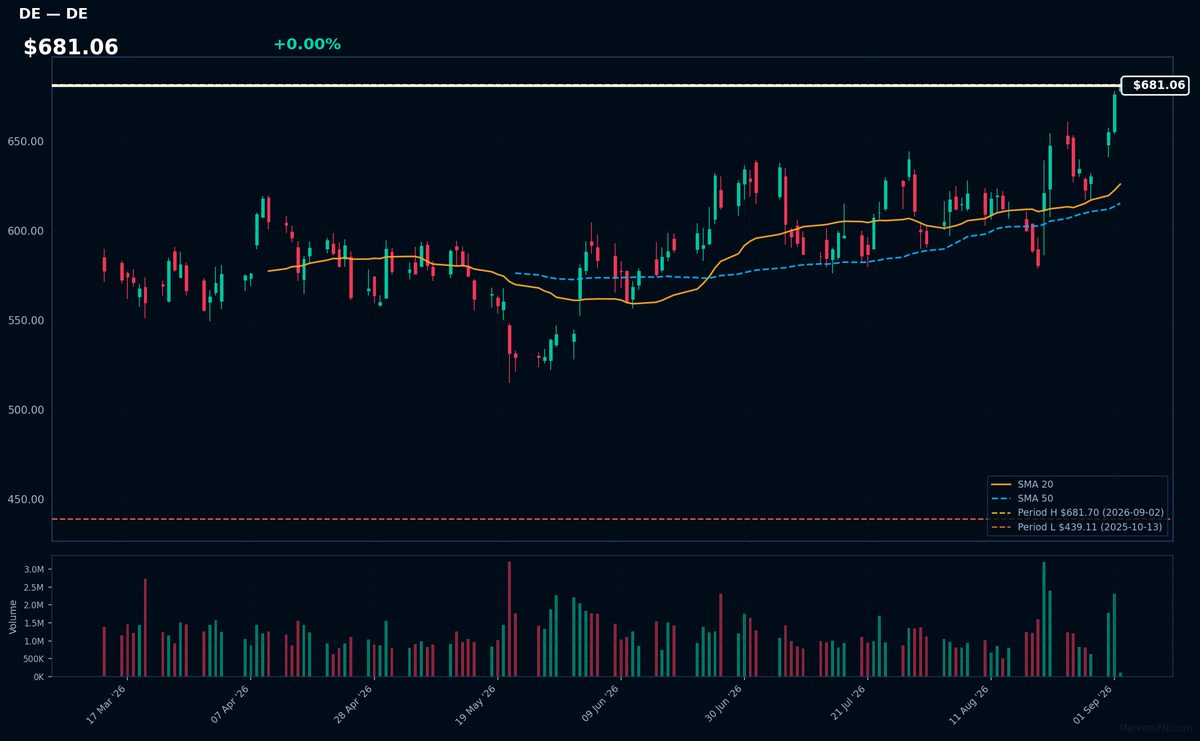Viewport: 1200px width, 741px height.
Task: Click the +0.00% change value
Action: pyautogui.click(x=307, y=44)
